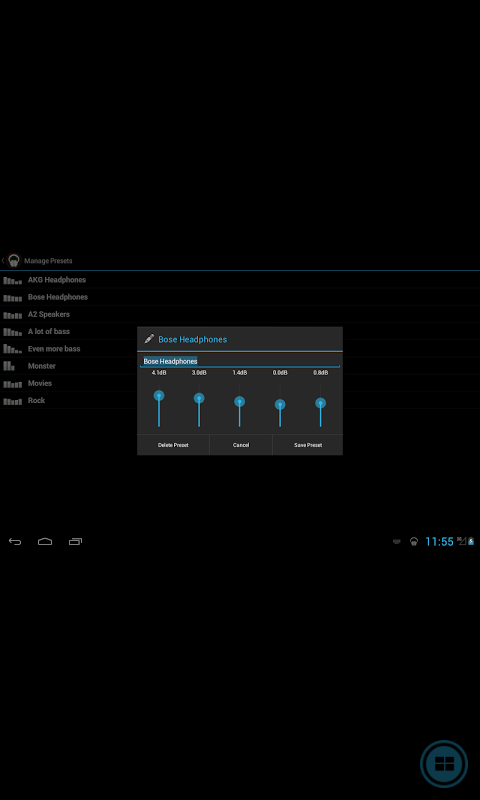Click the equalizer icon next to A lot of bass
This screenshot has width=480, height=800.
click(x=13, y=332)
